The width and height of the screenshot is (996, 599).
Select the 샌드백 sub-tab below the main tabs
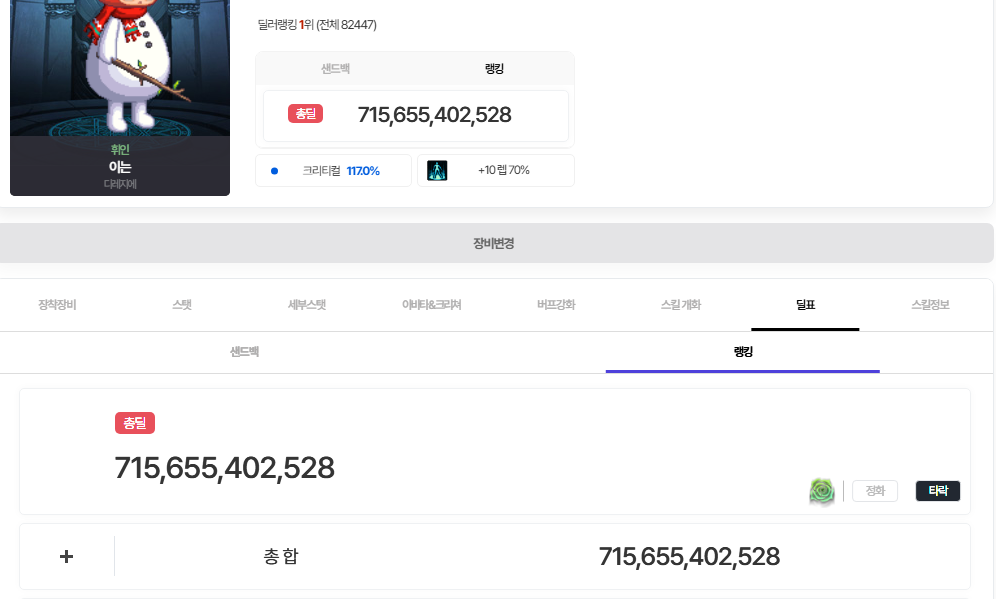[x=245, y=352]
